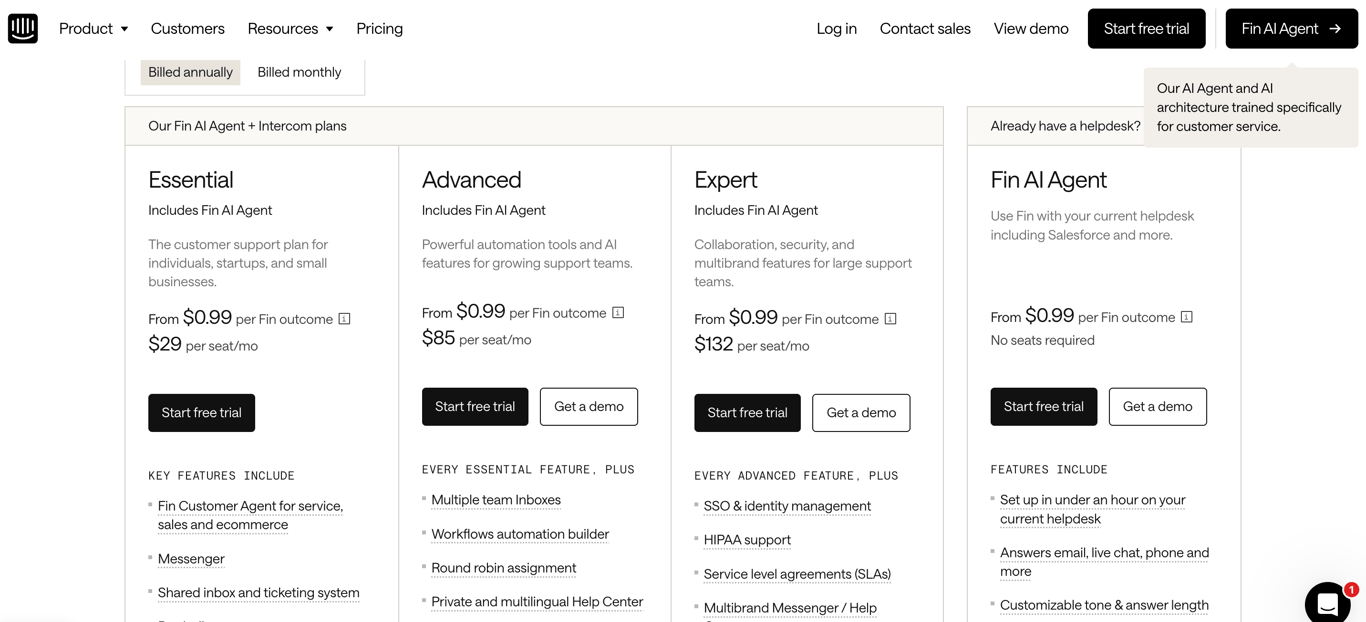Click Contact sales
The height and width of the screenshot is (622, 1366).
point(925,29)
